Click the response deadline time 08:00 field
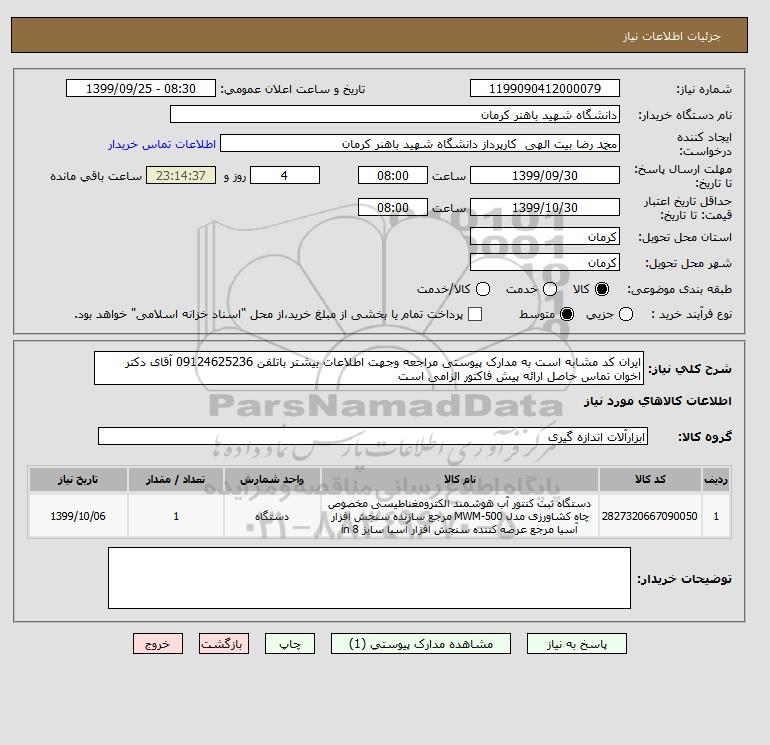Viewport: 770px width, 745px height. coord(393,176)
